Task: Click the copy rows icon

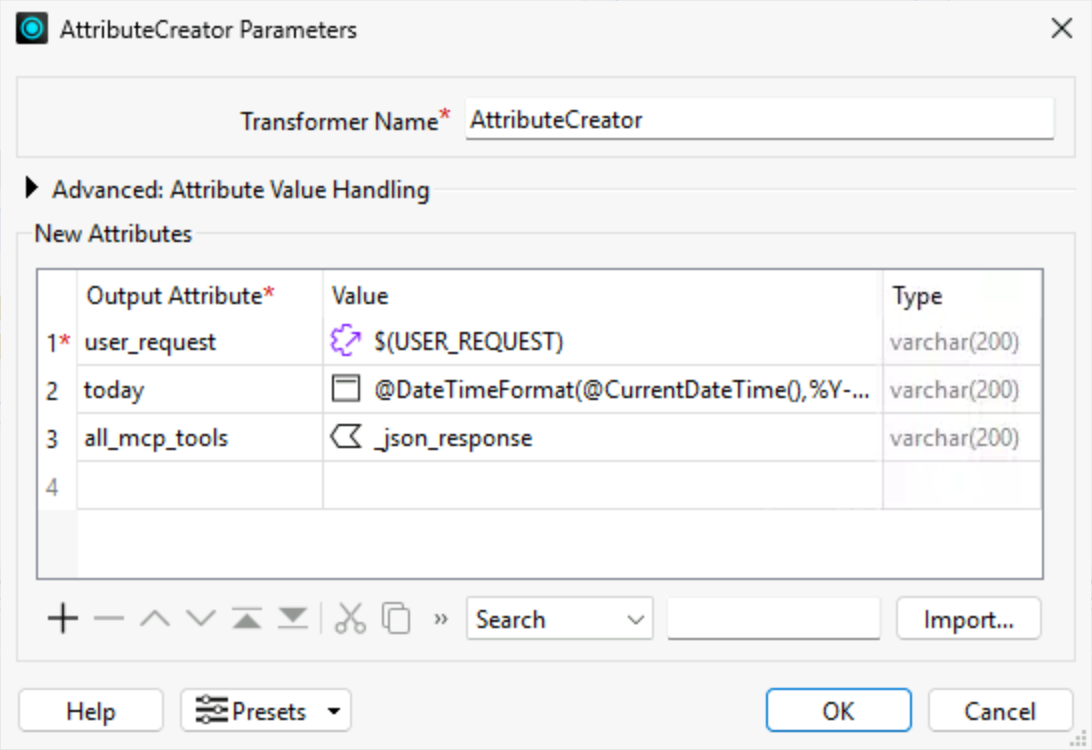Action: point(396,618)
